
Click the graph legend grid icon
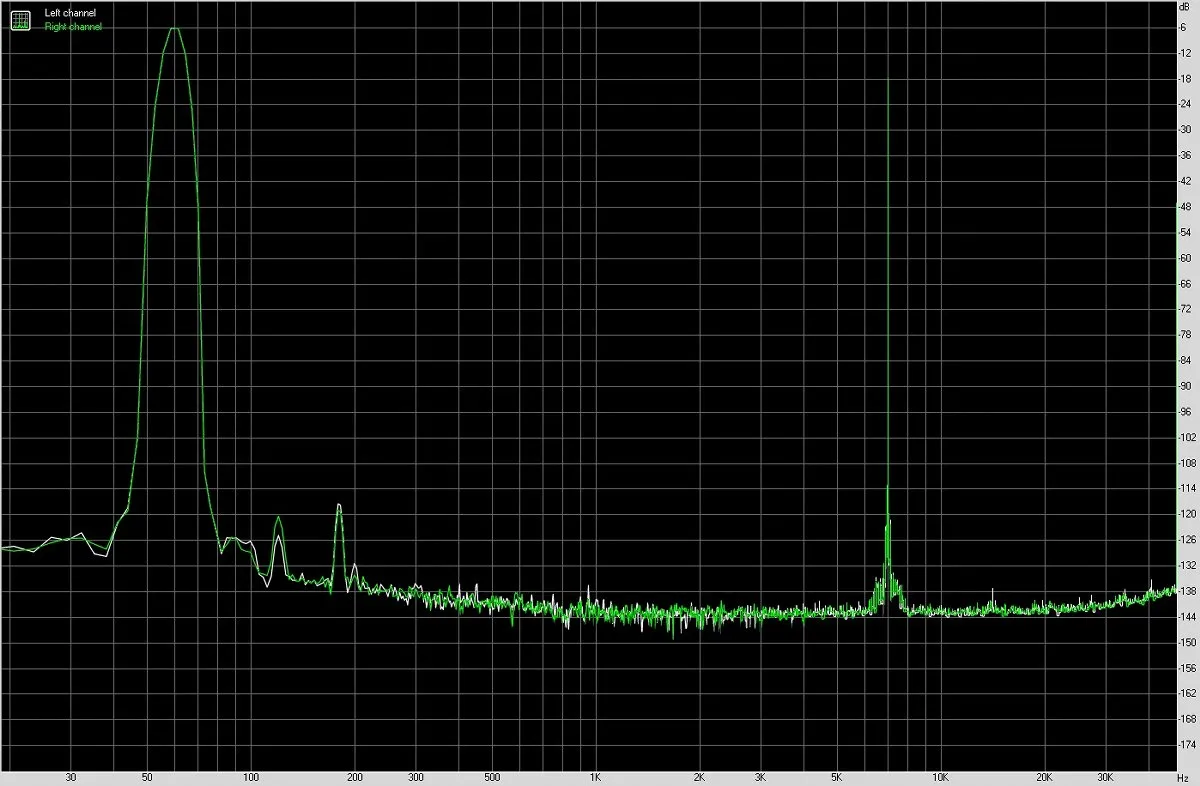(20, 19)
